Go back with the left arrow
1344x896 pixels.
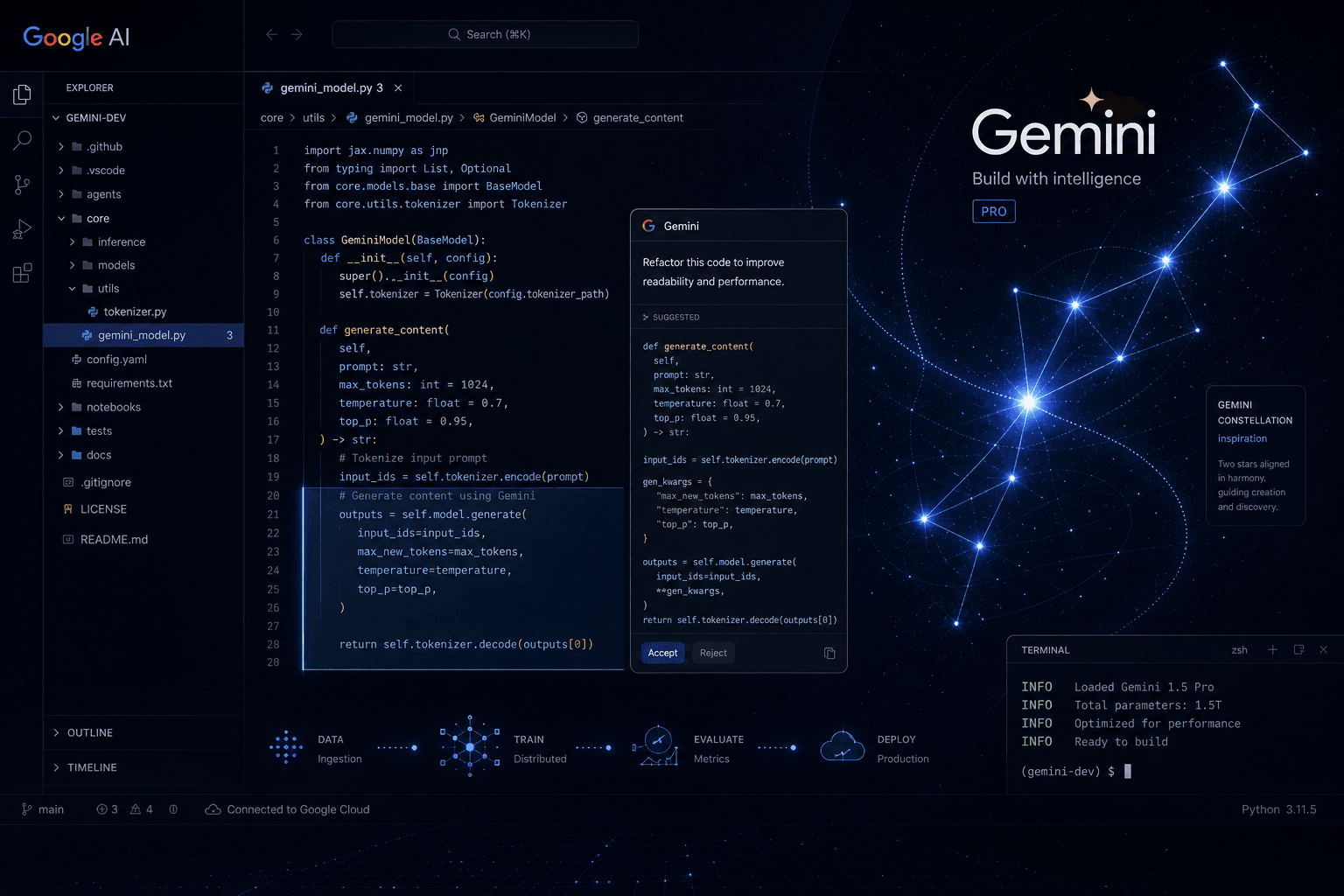click(x=271, y=34)
